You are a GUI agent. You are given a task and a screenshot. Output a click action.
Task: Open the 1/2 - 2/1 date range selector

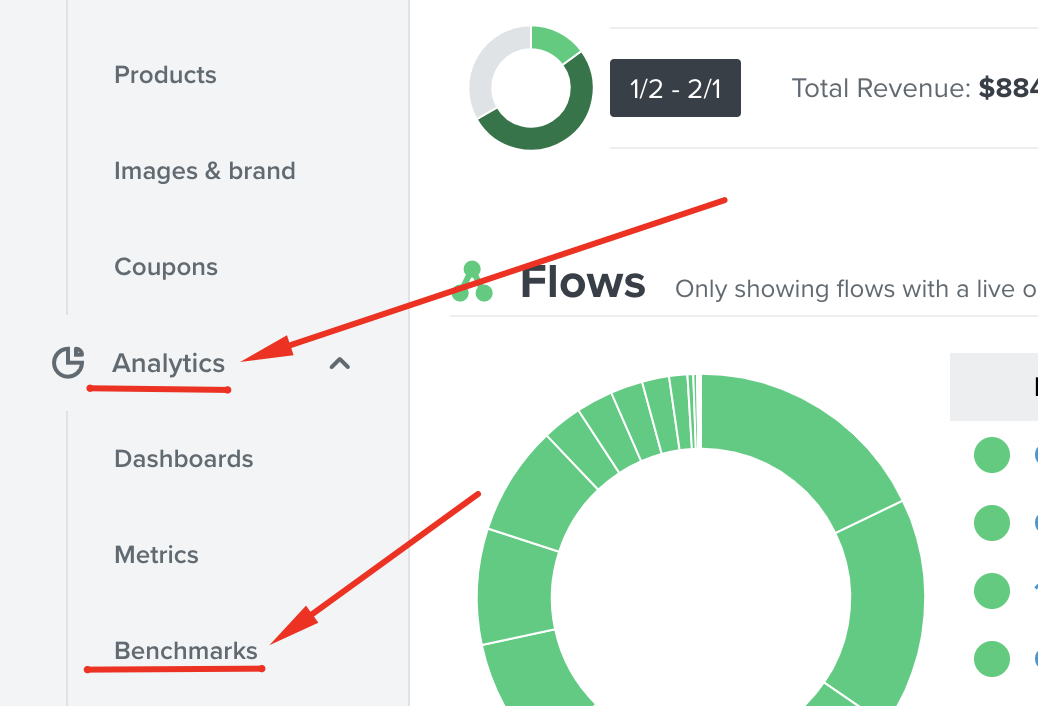pyautogui.click(x=675, y=88)
